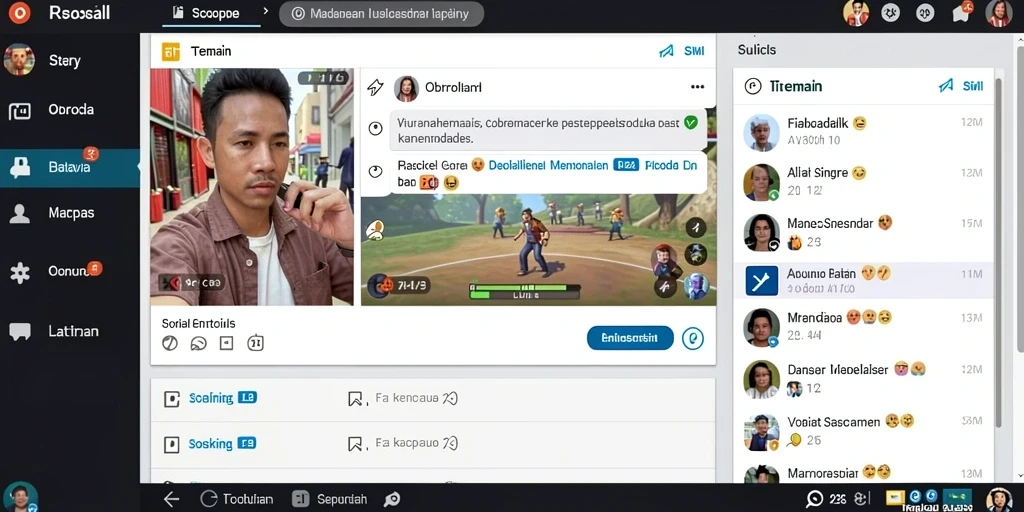Click the square icon under Sorial Enrtoiils

click(x=226, y=343)
